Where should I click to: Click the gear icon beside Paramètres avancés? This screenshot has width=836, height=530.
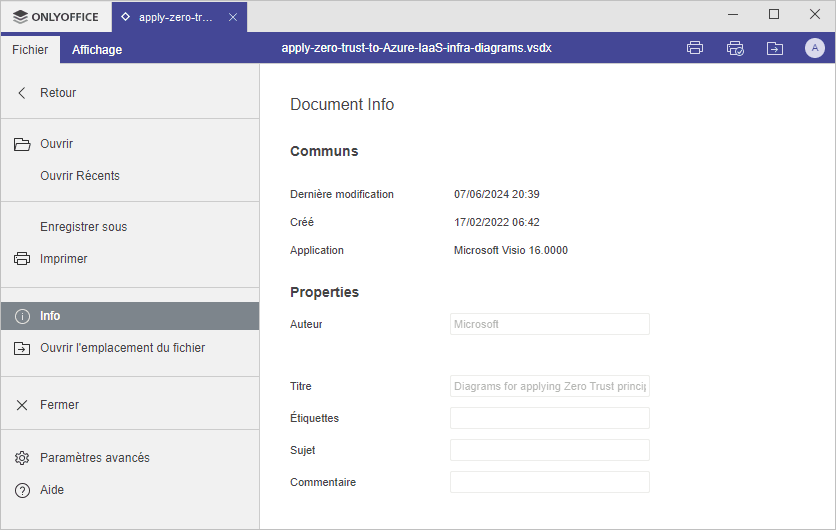pos(22,458)
